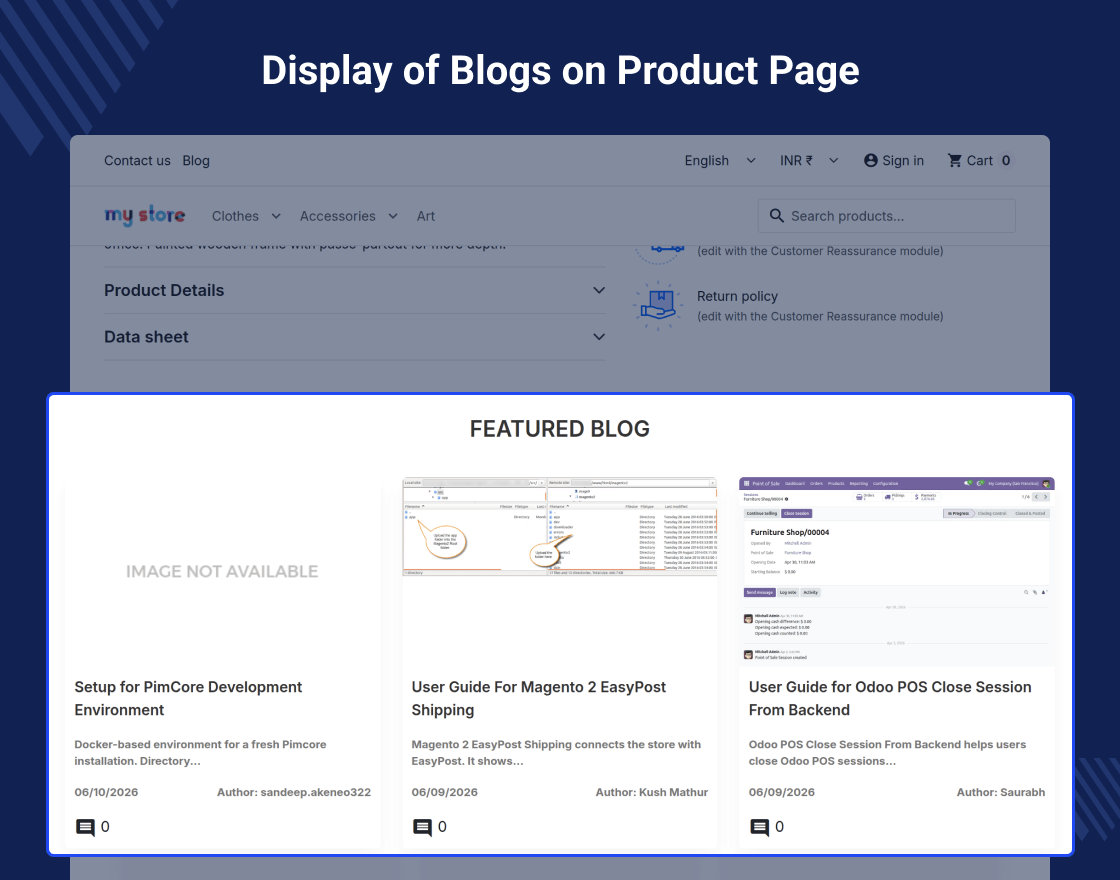Click the FEATURED BLOG heading
The width and height of the screenshot is (1120, 880).
pos(560,429)
